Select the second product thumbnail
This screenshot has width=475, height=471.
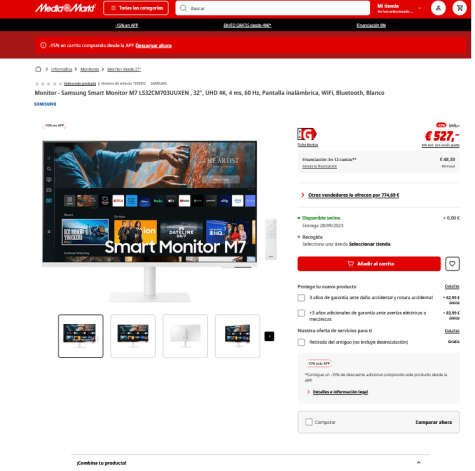point(133,336)
